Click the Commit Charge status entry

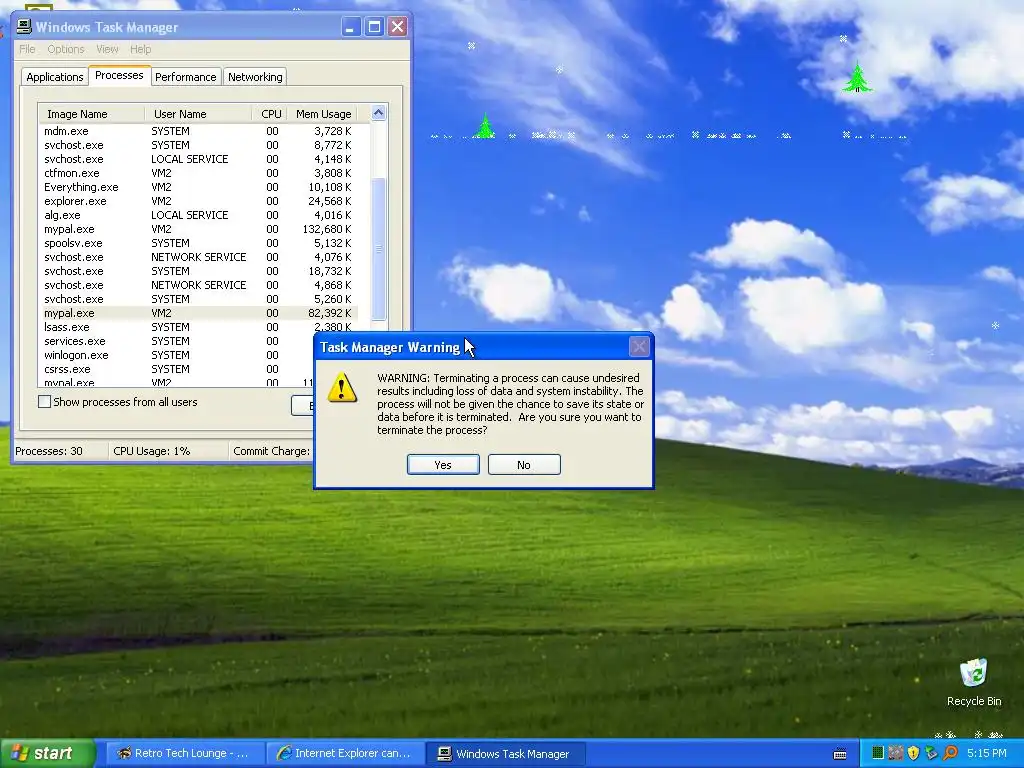271,451
